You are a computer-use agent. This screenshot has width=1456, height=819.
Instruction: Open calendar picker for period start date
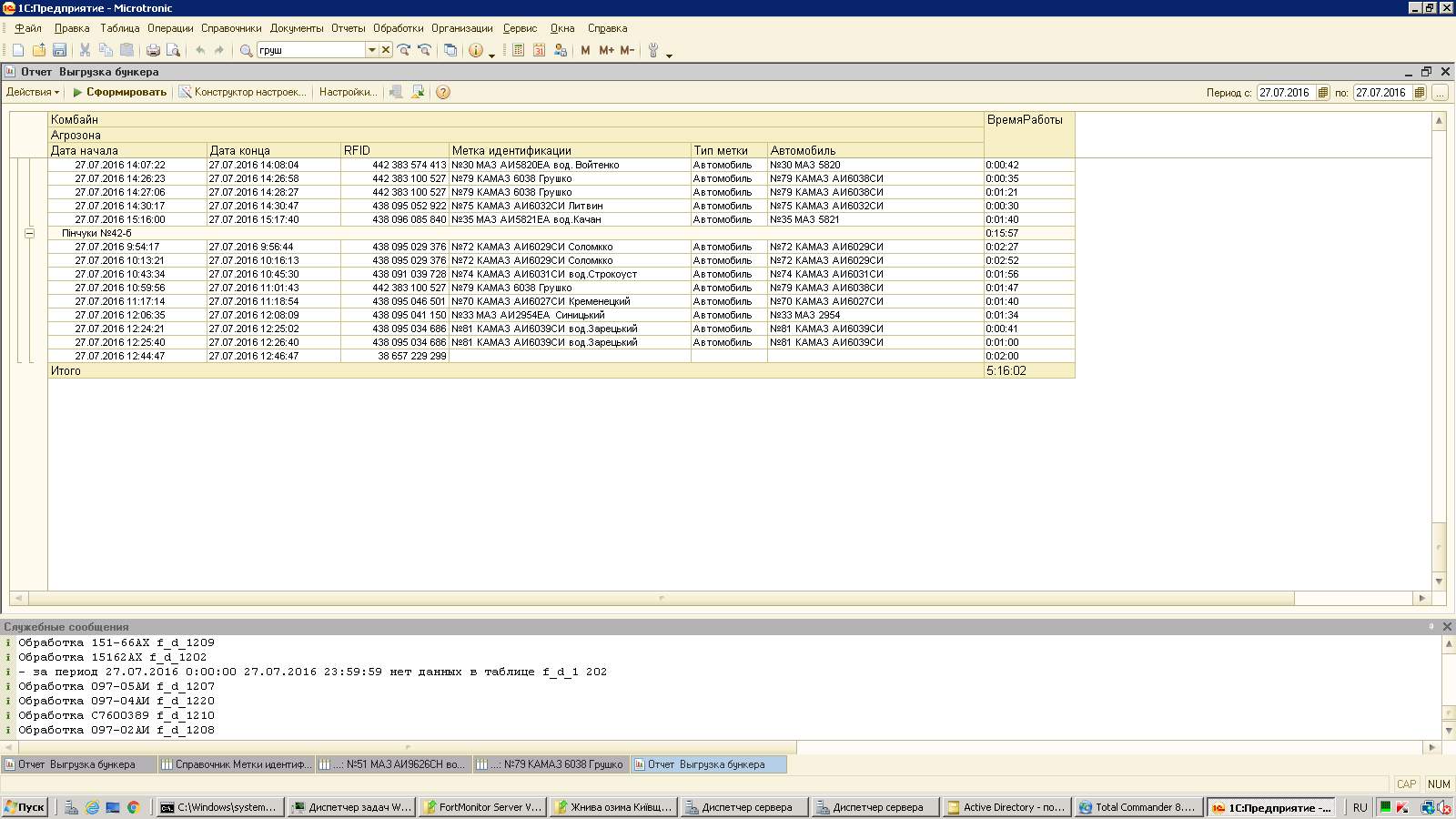pos(1323,93)
